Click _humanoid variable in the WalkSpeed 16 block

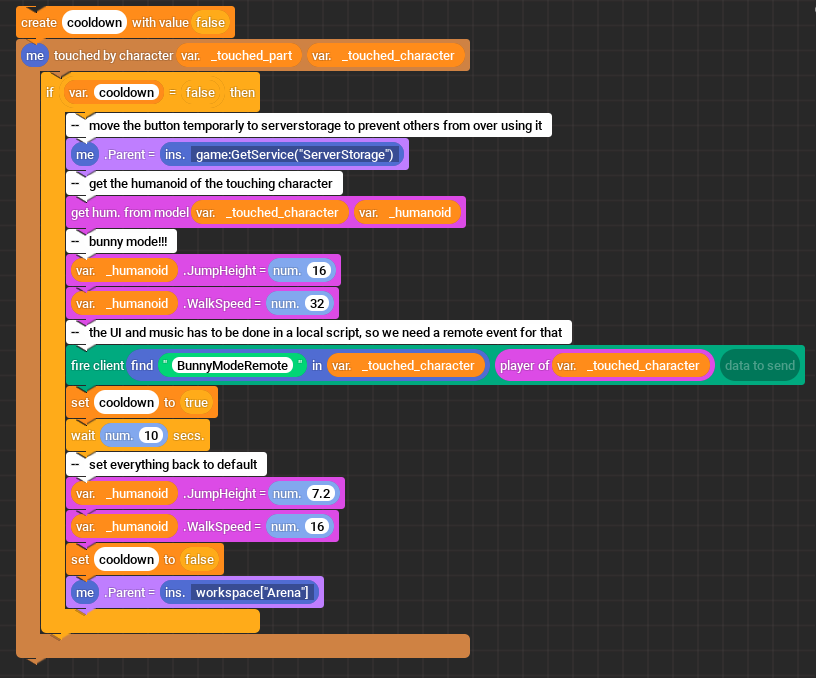coord(124,526)
